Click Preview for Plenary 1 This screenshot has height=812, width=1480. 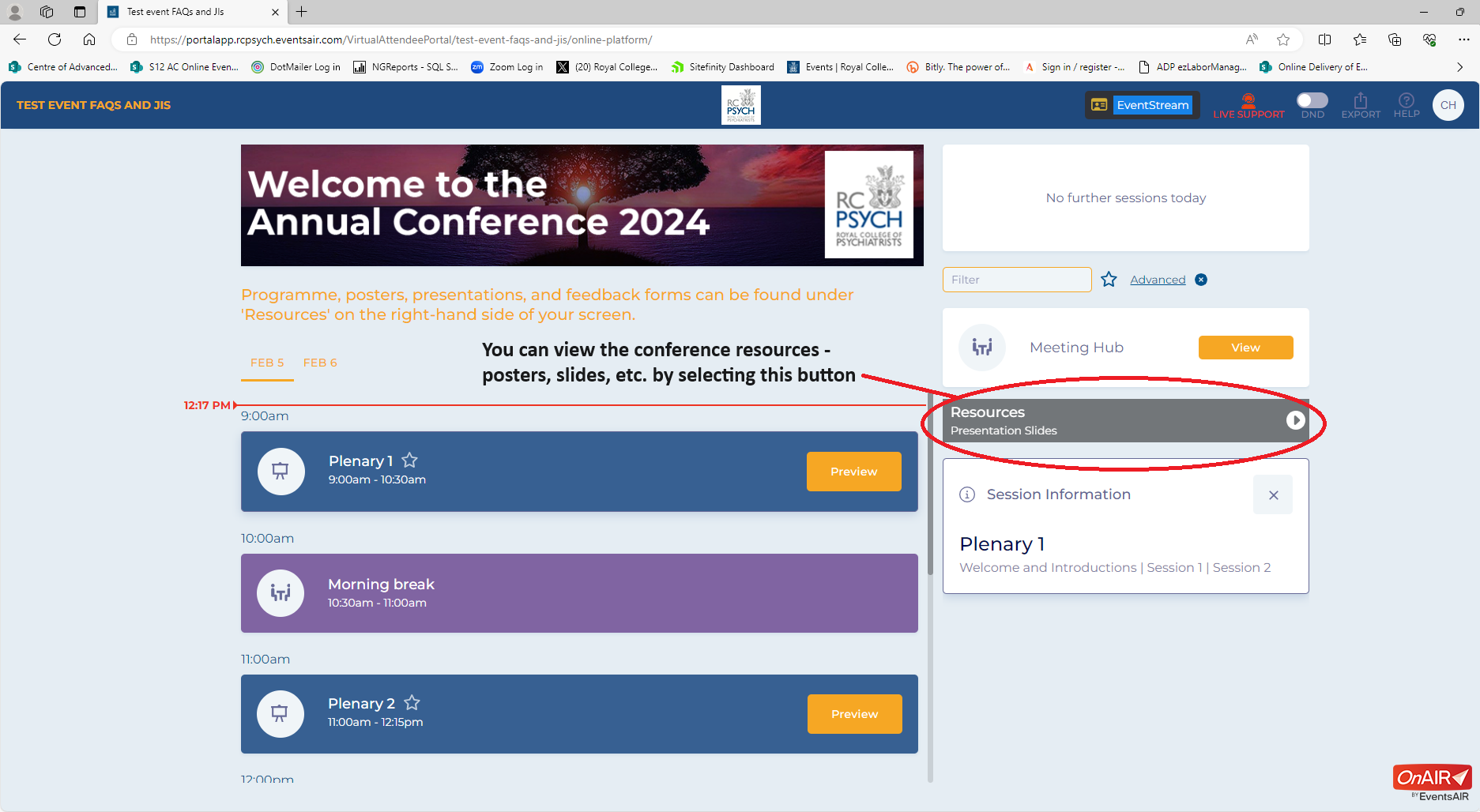pyautogui.click(x=853, y=472)
